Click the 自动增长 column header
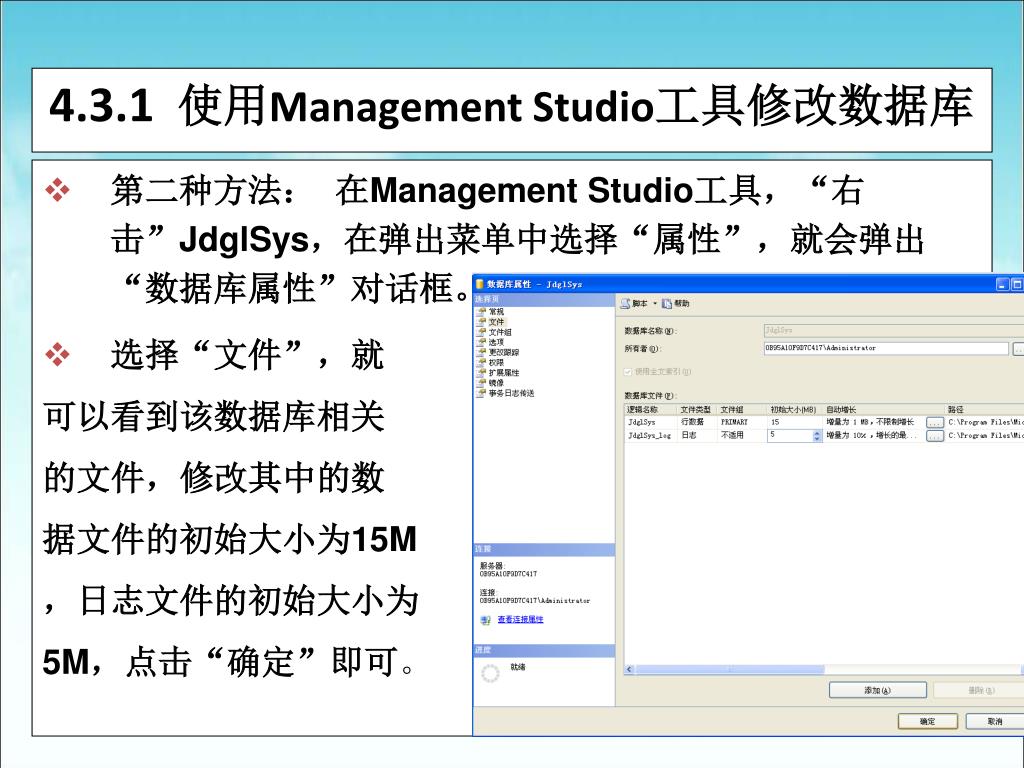Image resolution: width=1024 pixels, height=768 pixels. (x=884, y=409)
